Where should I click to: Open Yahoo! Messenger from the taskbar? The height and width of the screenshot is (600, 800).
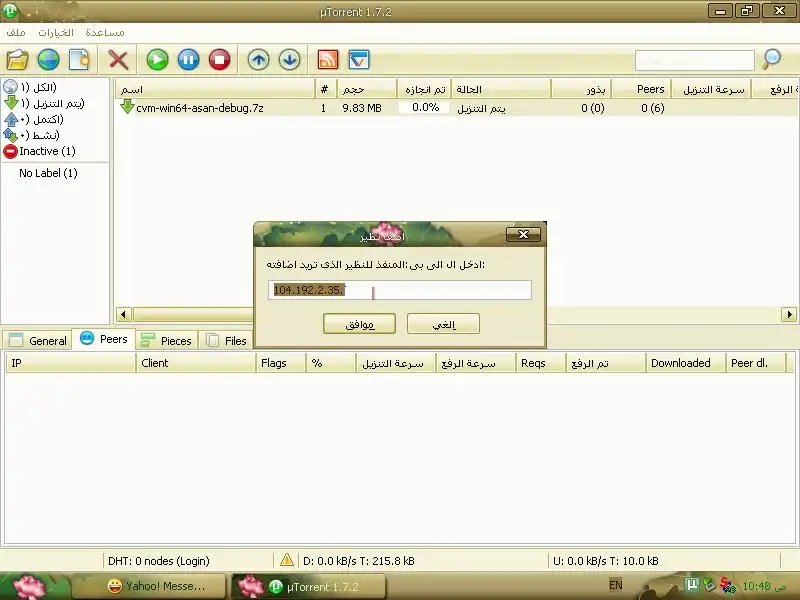[x=149, y=586]
